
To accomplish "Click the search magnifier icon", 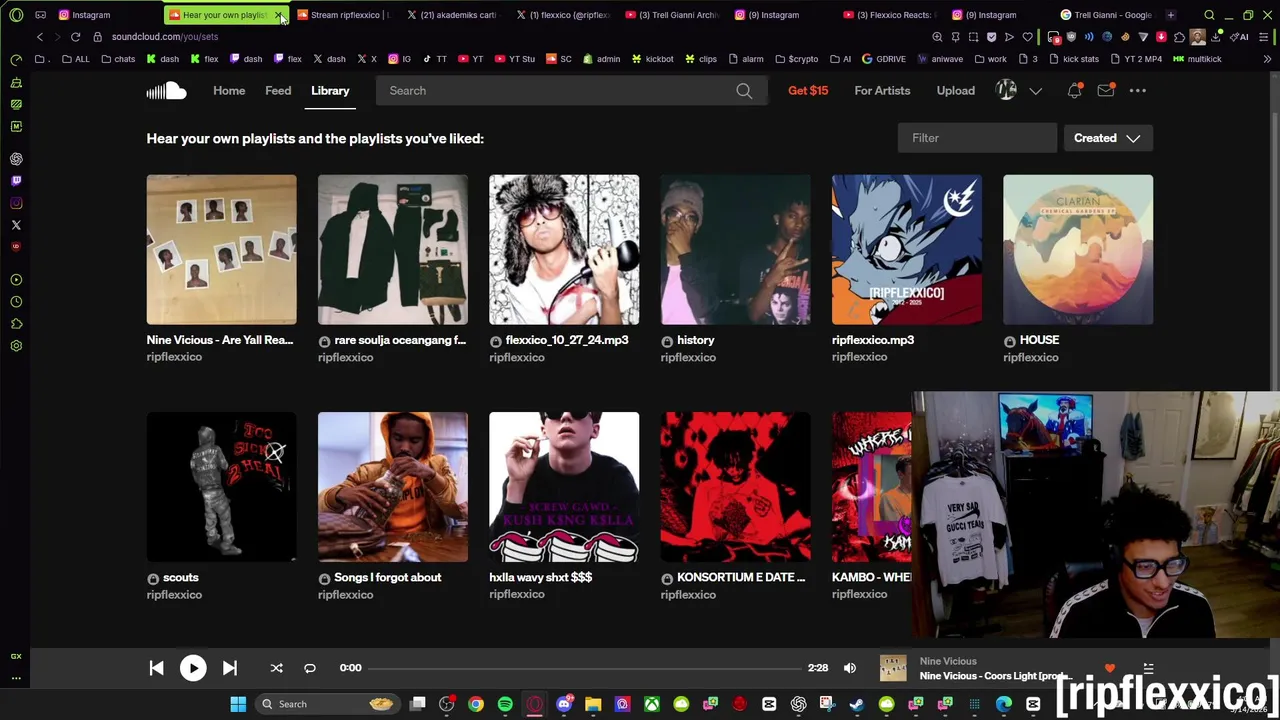I will point(744,91).
